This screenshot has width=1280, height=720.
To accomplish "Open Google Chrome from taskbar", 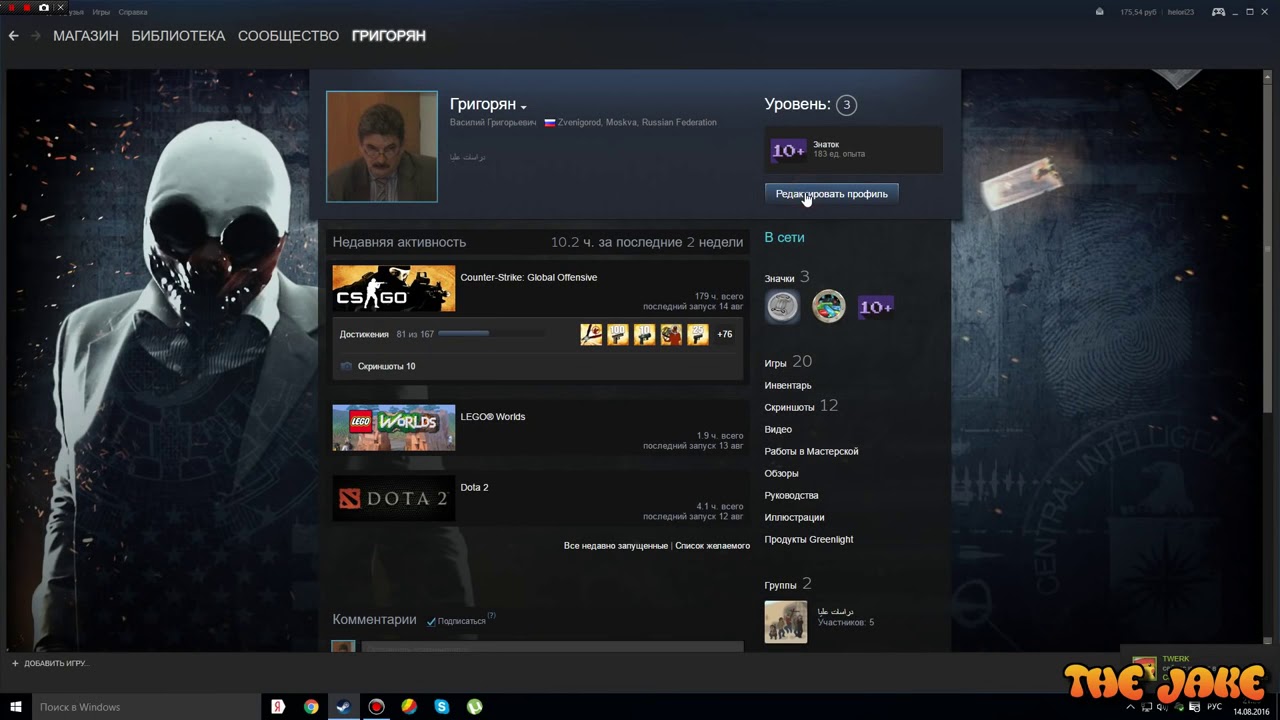I will click(311, 707).
